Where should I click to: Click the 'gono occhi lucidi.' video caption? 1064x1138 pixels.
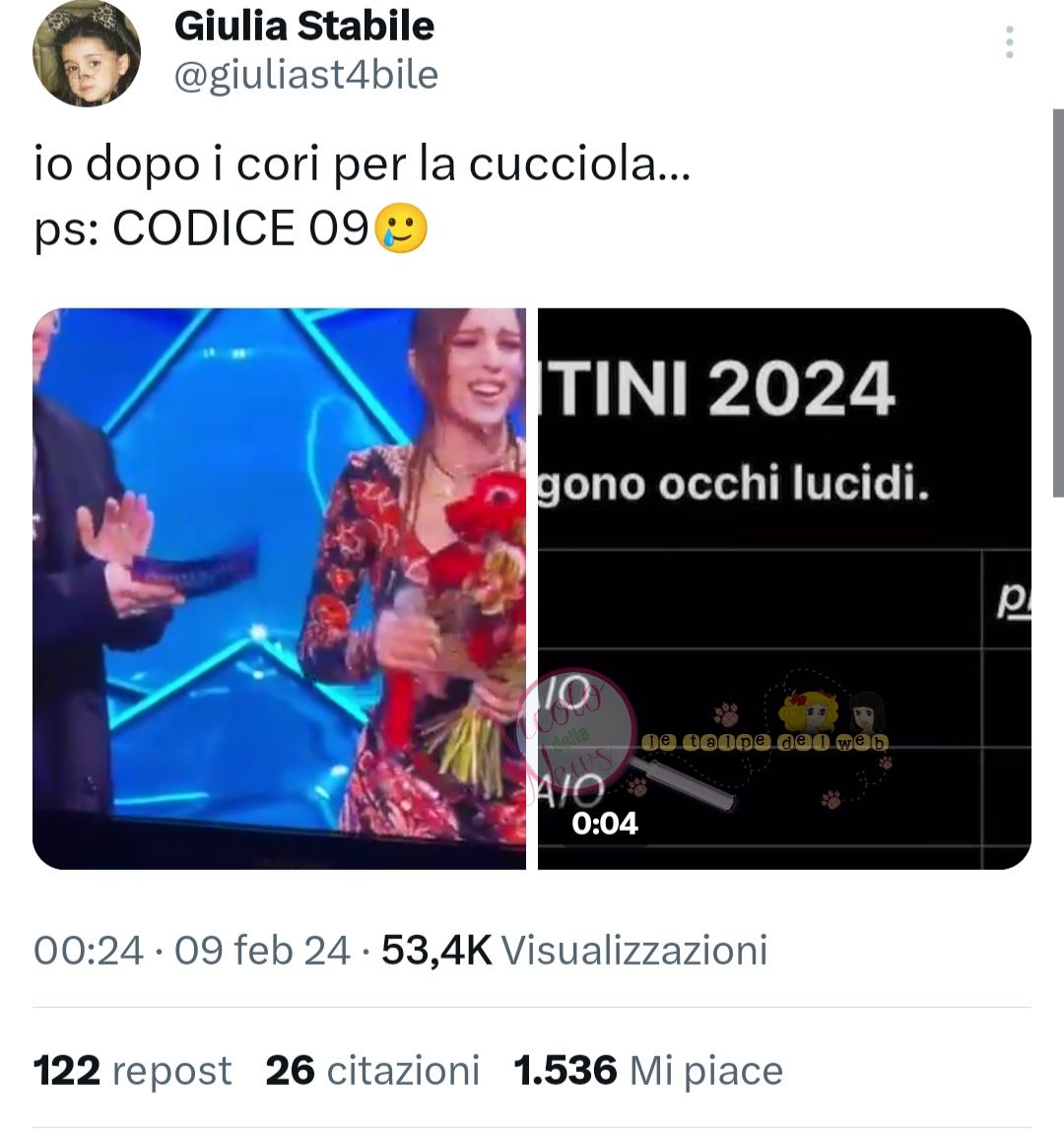coord(733,484)
